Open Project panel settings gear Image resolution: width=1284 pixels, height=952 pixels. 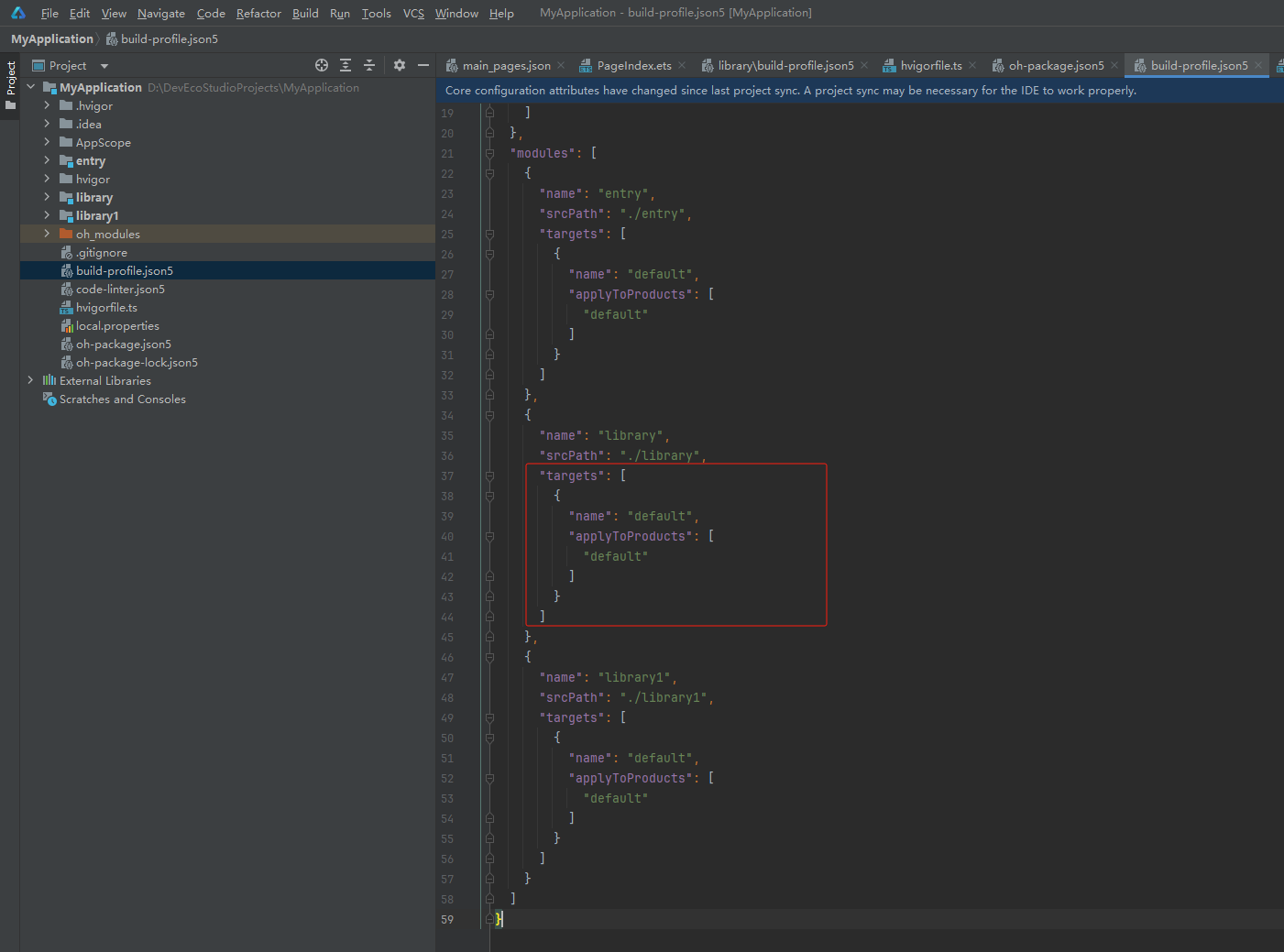400,65
